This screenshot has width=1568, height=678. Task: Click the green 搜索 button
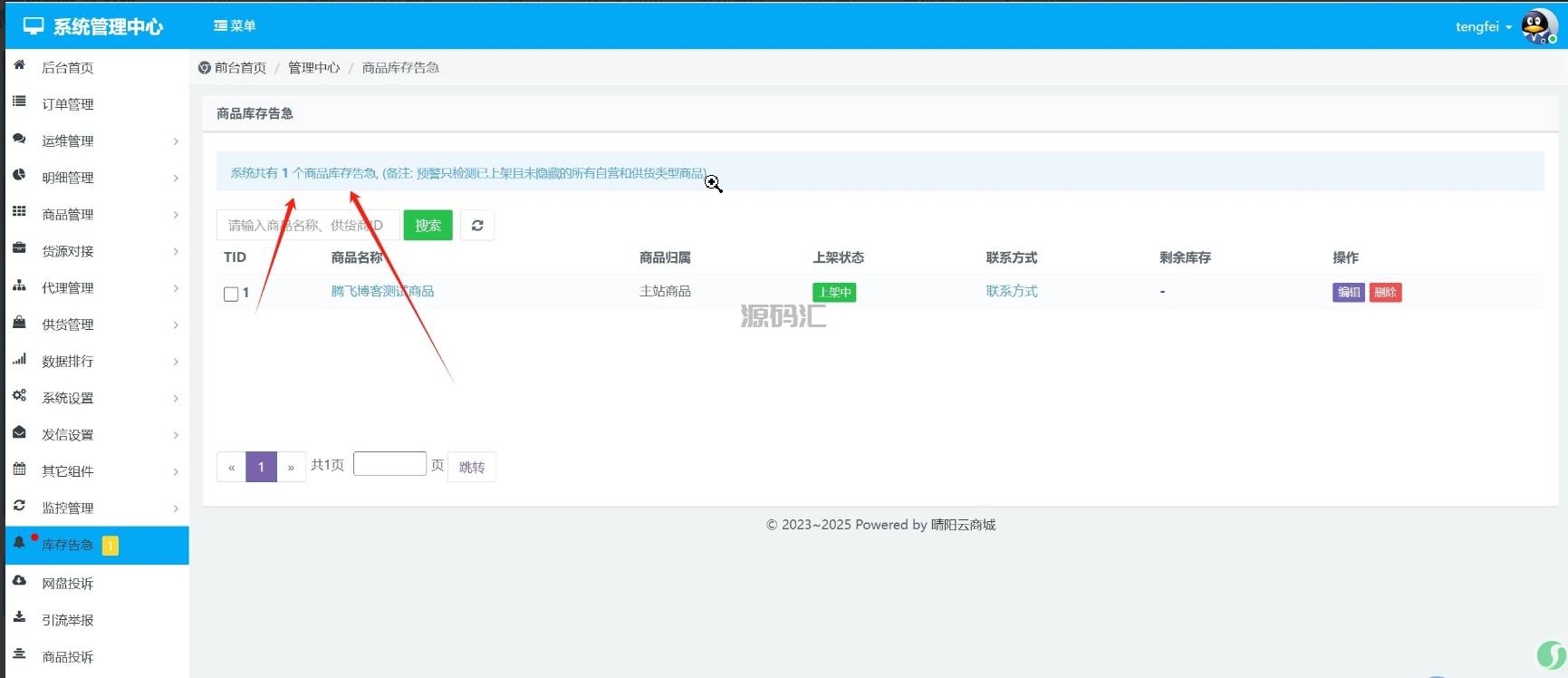point(428,226)
